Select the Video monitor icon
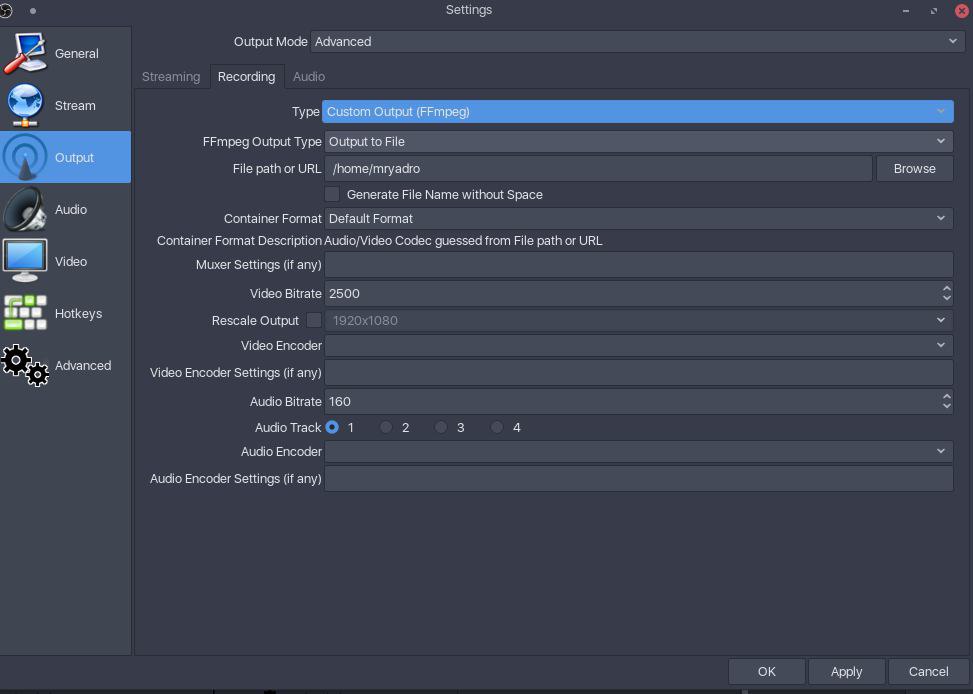The width and height of the screenshot is (973, 694). [25, 261]
